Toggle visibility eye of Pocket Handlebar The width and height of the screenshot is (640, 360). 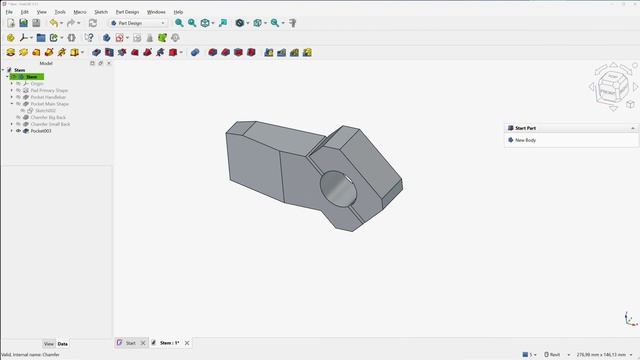point(18,97)
